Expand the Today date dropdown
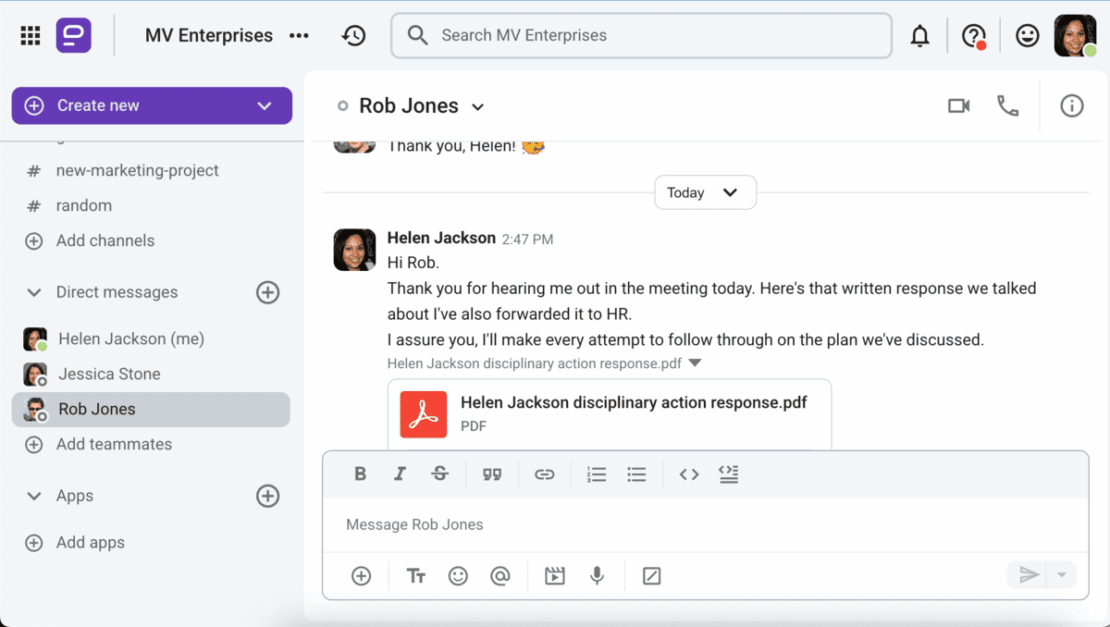1110x627 pixels. (x=704, y=192)
